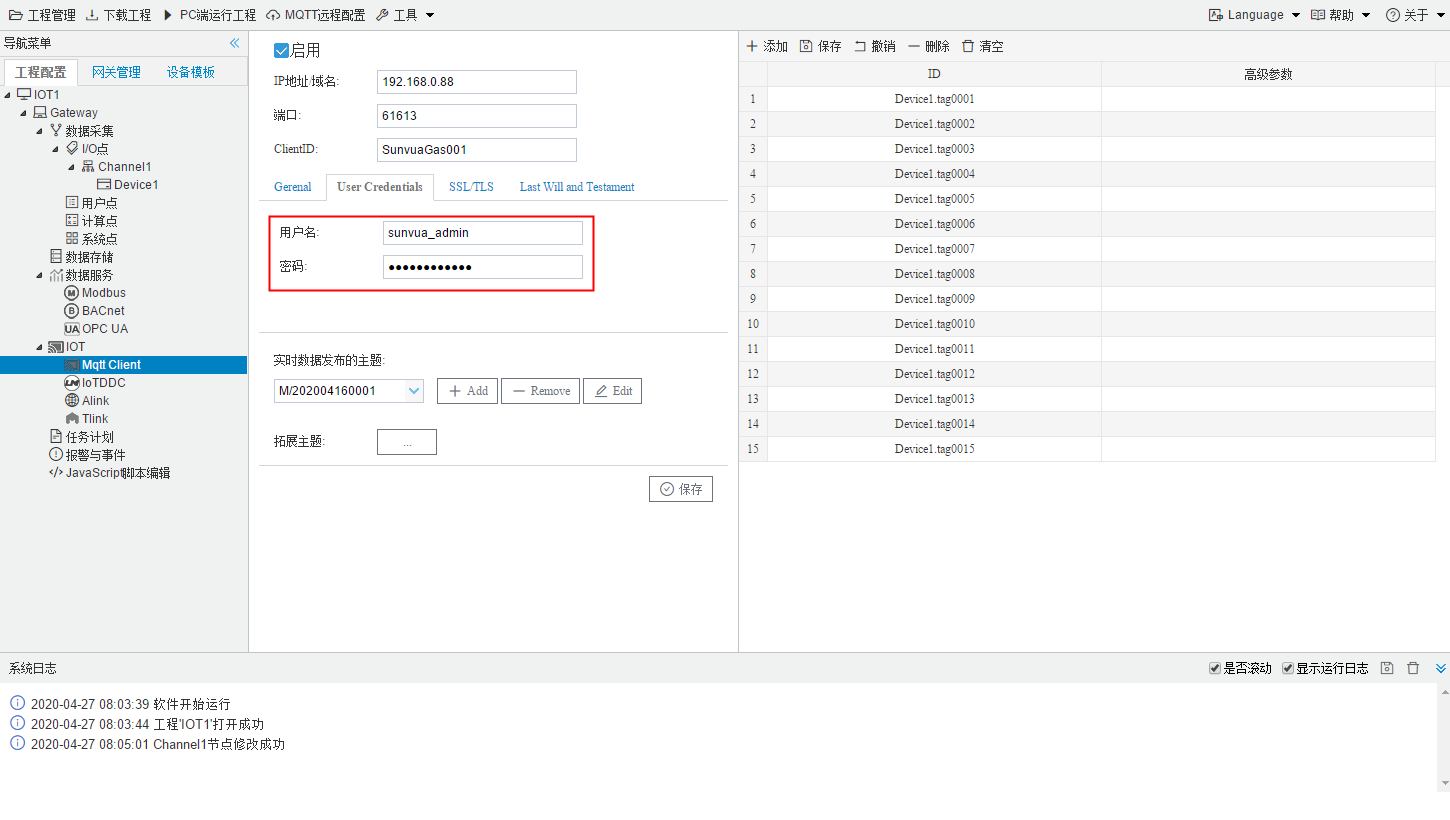Image resolution: width=1450 pixels, height=820 pixels.
Task: Collapse the IOT tree node
Action: point(40,347)
